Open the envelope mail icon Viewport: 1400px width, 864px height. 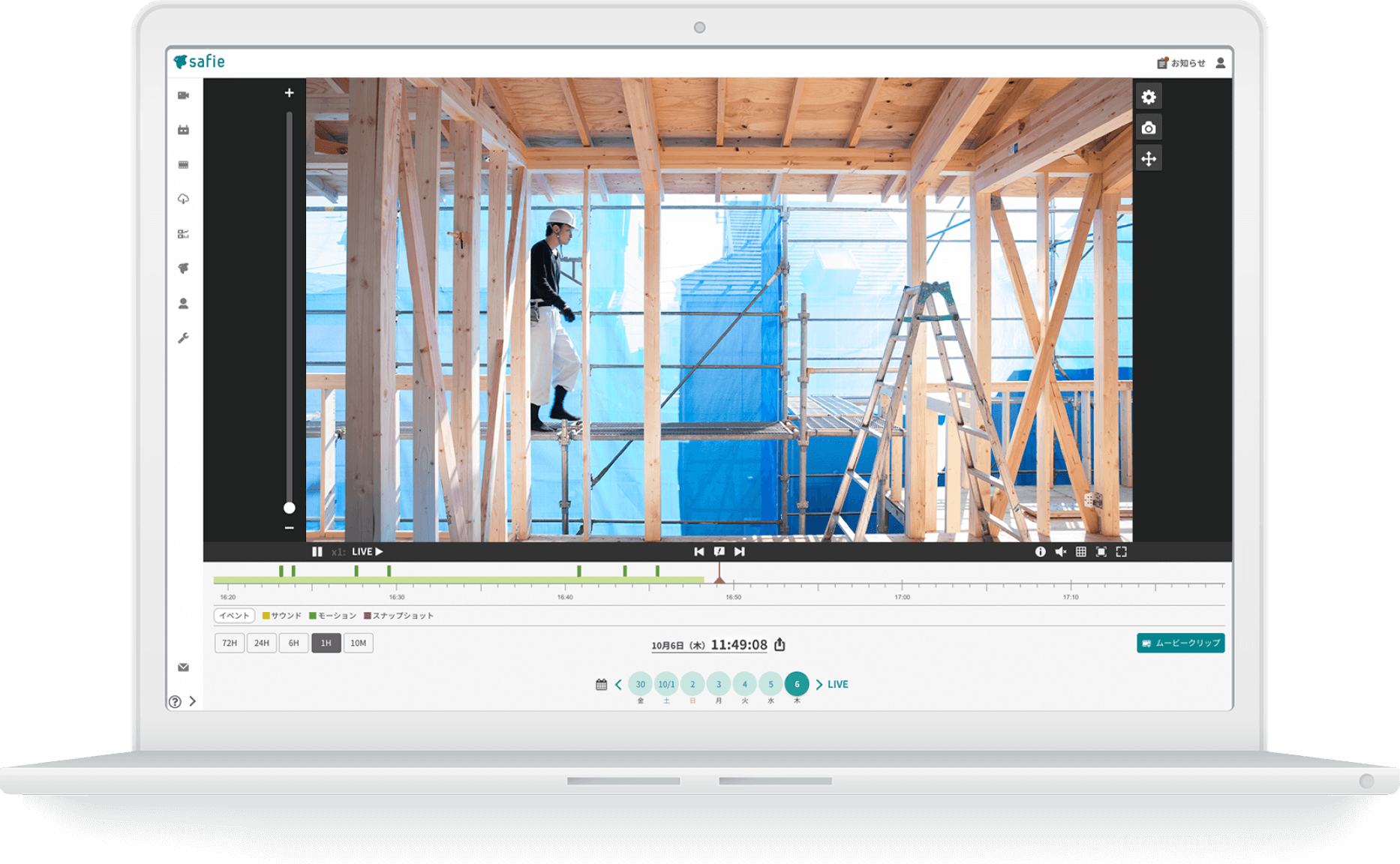[183, 667]
